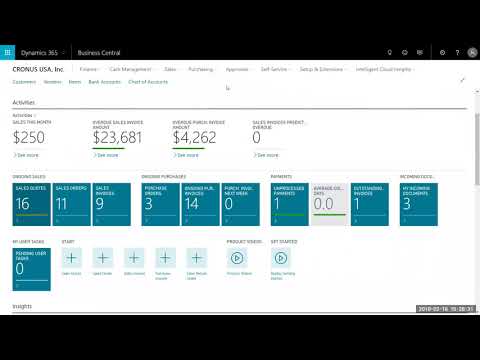Viewport: 480px width, 360px height.
Task: Click See more under Overdue Sales Invoice Amount
Action: tap(106, 155)
